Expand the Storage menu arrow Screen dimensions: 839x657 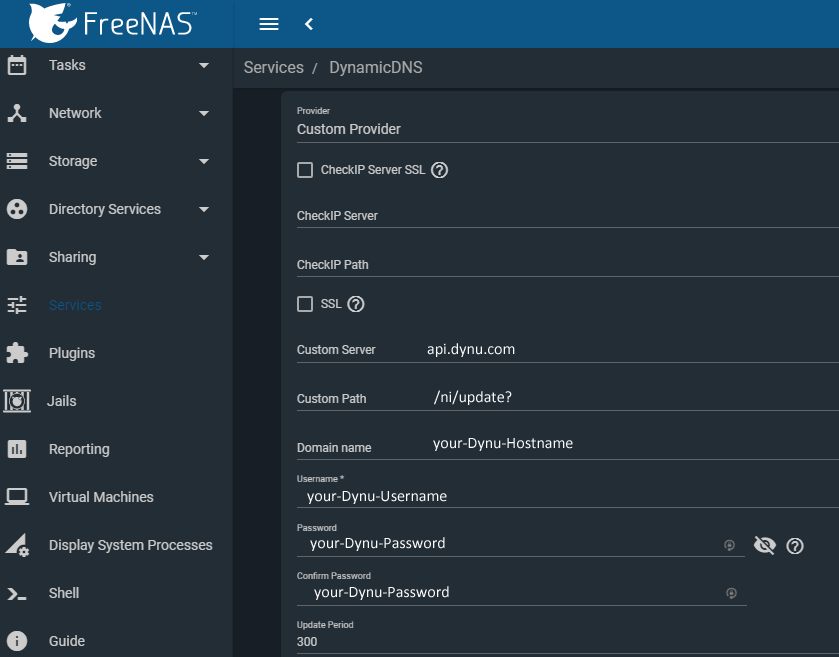[x=204, y=161]
